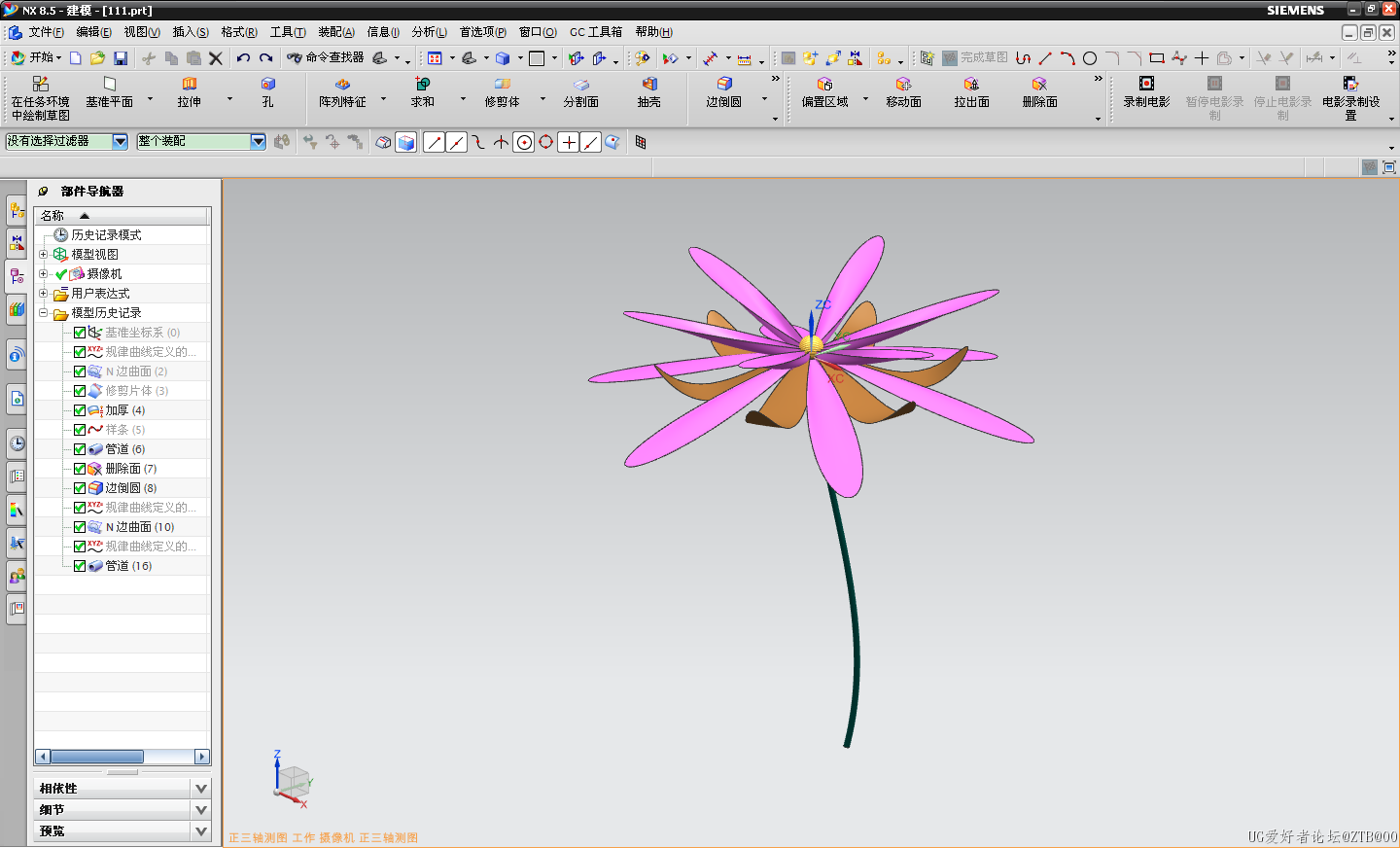
Task: Uncheck the N边曲面 (2) feature checkbox
Action: coord(80,371)
